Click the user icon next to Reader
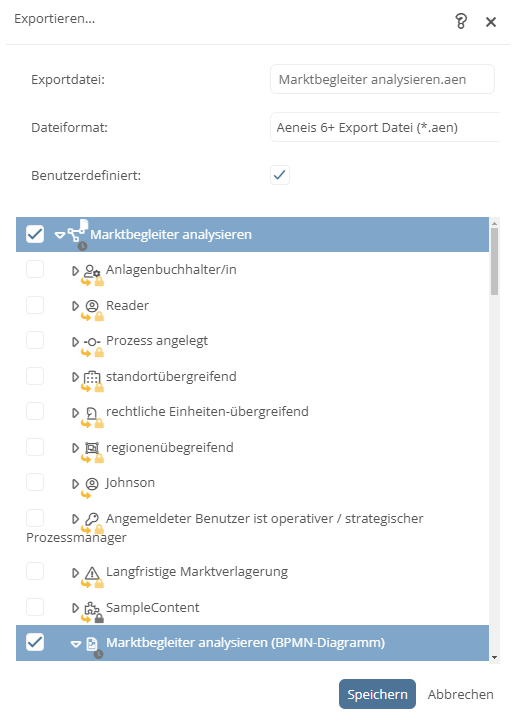This screenshot has width=516, height=720. click(92, 306)
